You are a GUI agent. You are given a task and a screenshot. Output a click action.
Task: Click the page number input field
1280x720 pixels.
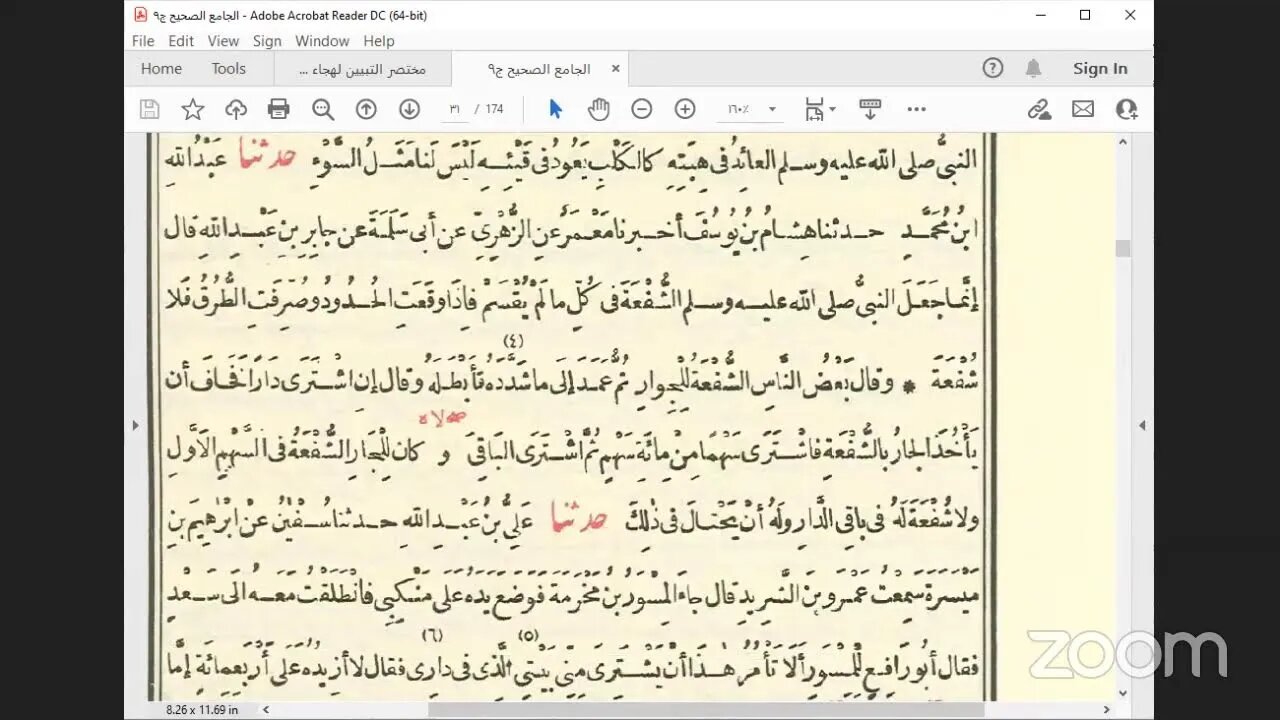(456, 109)
